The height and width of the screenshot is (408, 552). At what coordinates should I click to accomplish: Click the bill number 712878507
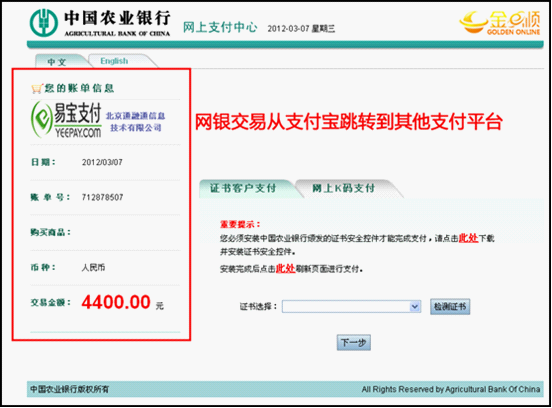point(102,197)
